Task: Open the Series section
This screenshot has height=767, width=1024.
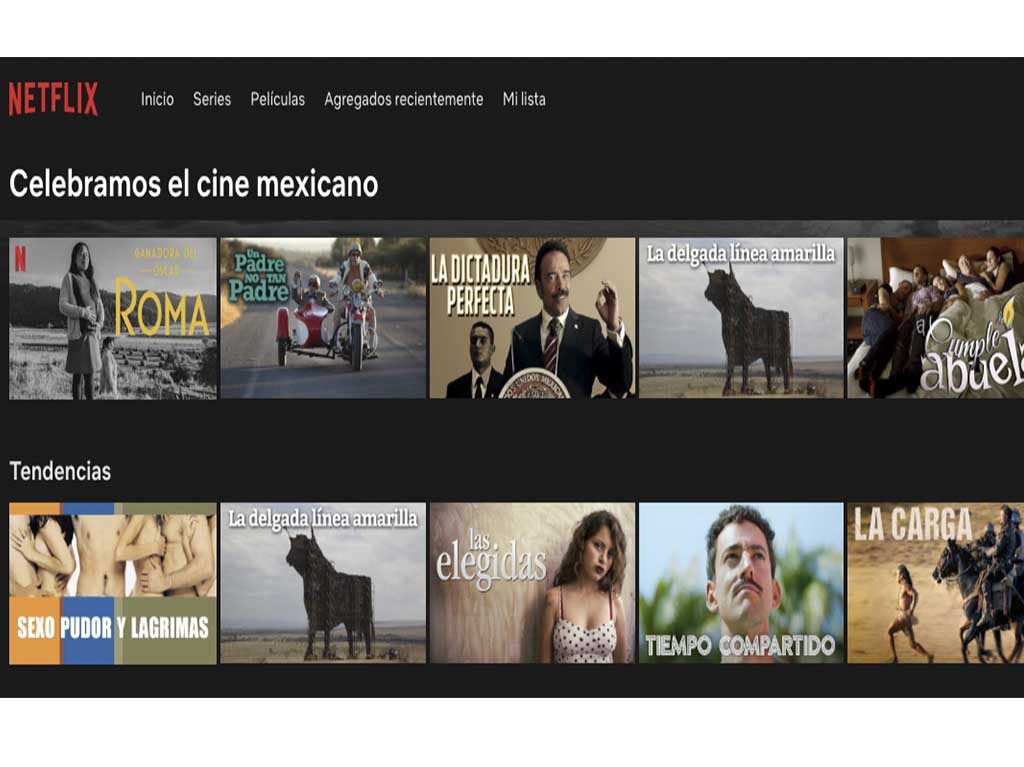Action: [212, 99]
